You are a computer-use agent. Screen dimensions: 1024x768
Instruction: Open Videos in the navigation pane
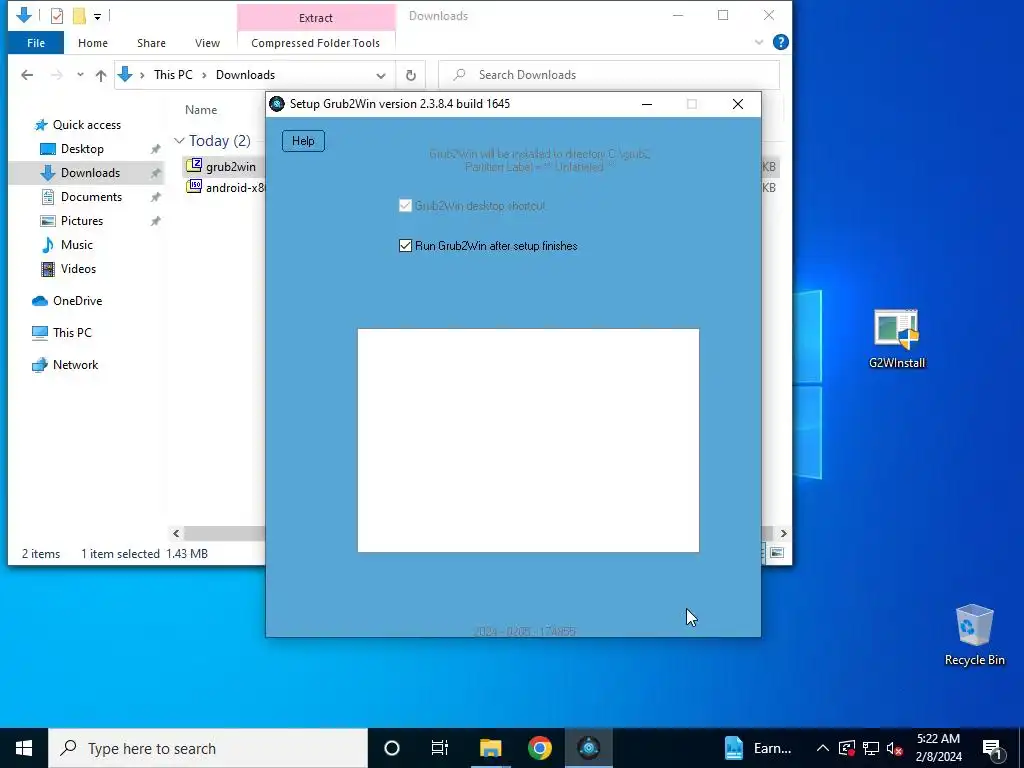(x=78, y=269)
